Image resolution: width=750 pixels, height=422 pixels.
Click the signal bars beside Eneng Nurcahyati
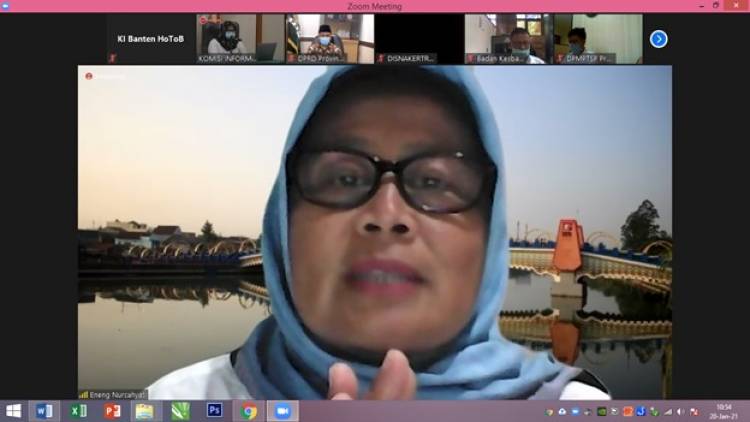[84, 395]
